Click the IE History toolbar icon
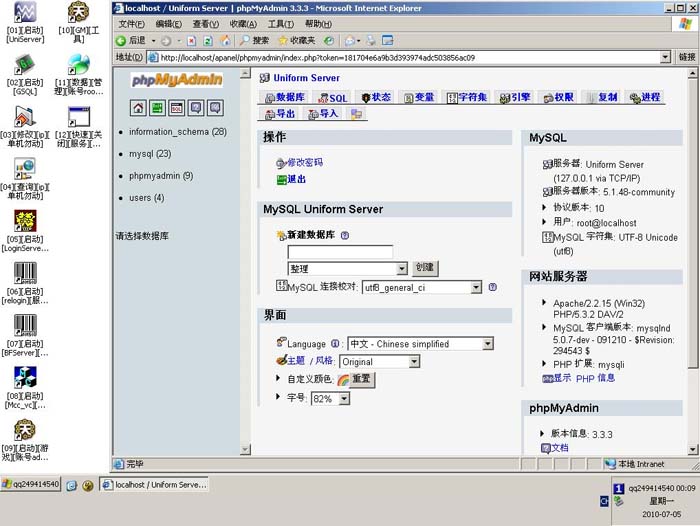 (329, 41)
